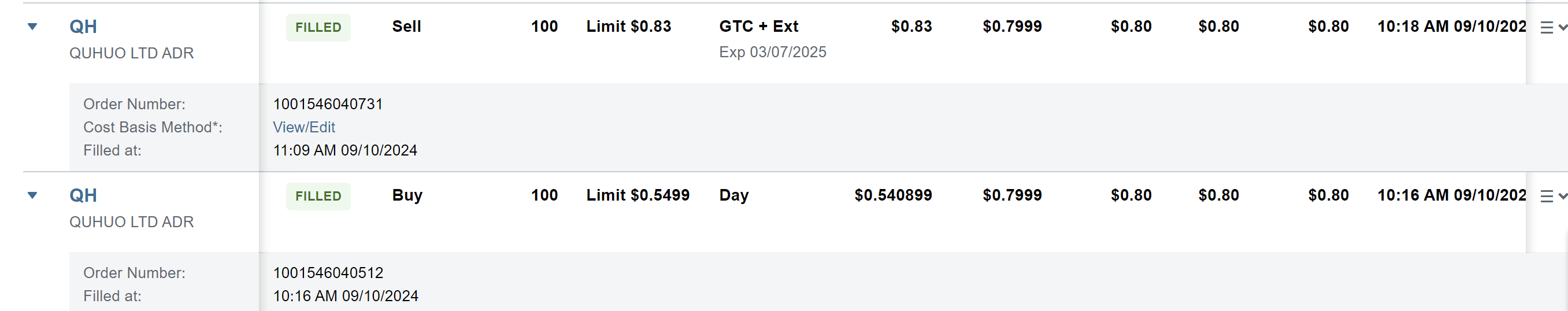Click FILLED status badge on Buy order
Screen dimensions: 1568x311
[318, 196]
